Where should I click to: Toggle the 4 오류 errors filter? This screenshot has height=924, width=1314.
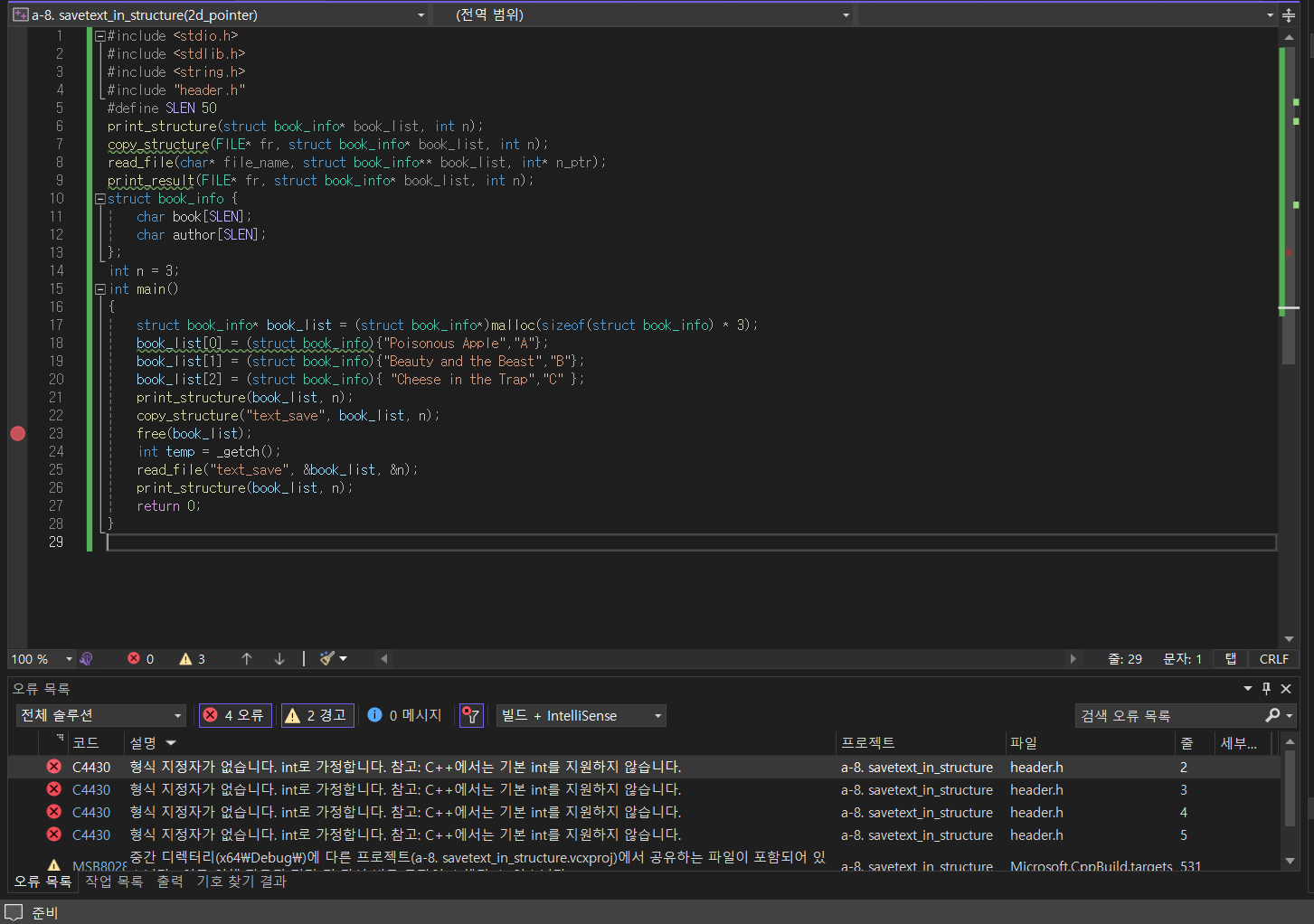tap(235, 715)
